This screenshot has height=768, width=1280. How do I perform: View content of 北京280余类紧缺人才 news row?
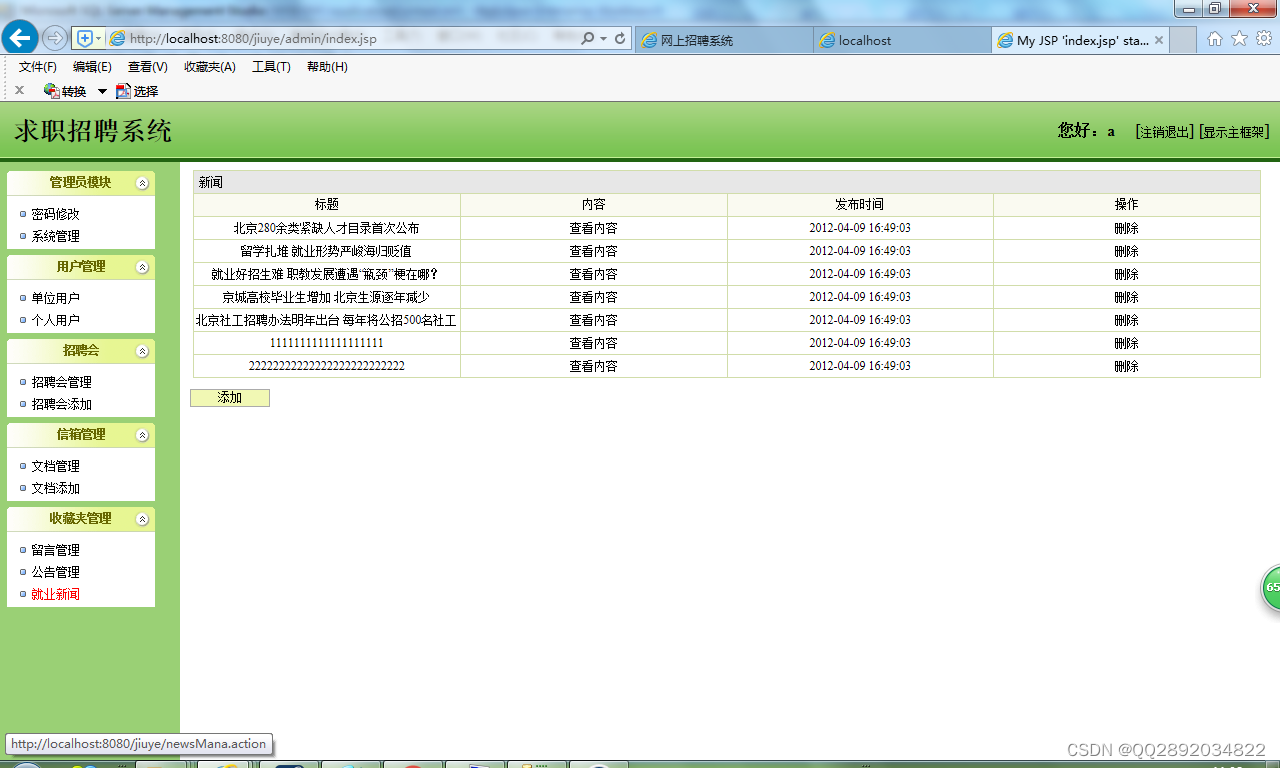coord(593,228)
